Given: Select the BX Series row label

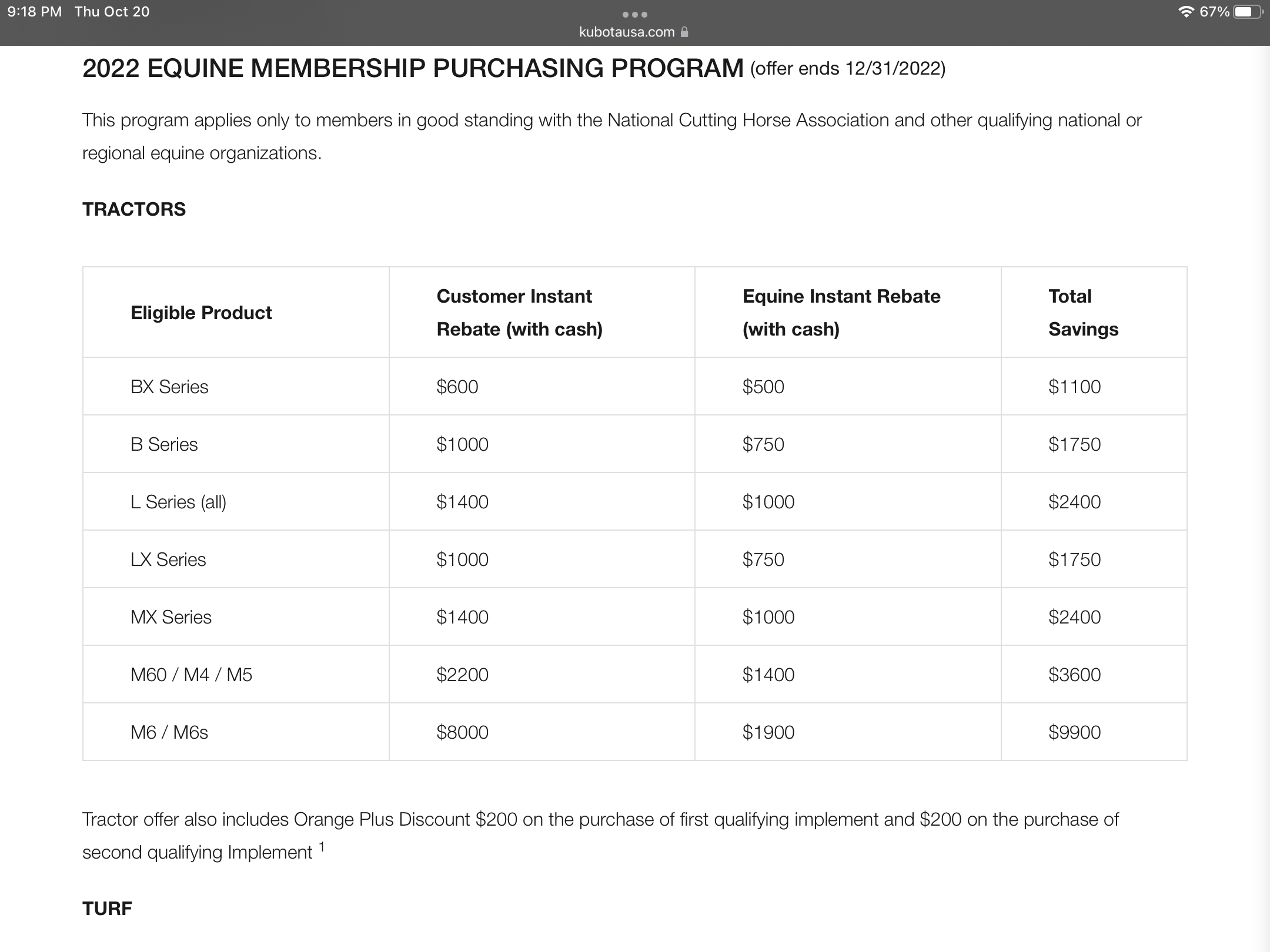Looking at the screenshot, I should coord(169,387).
